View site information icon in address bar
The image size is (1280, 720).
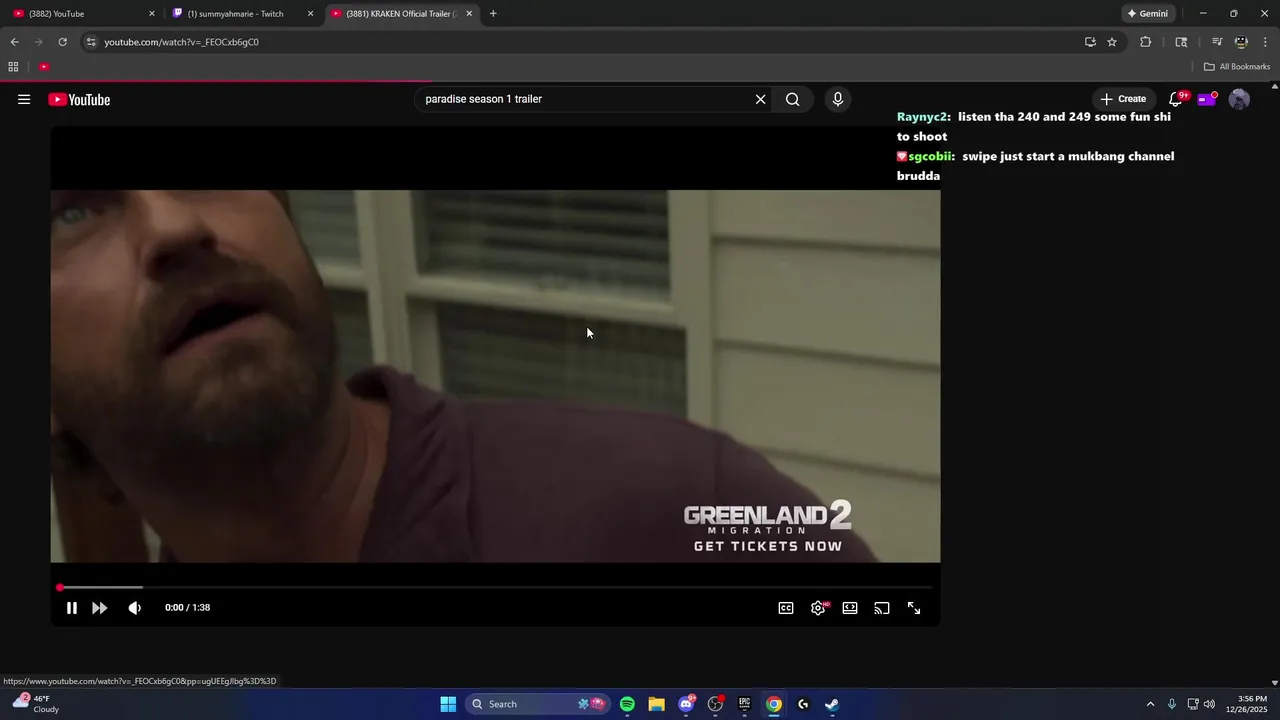click(x=91, y=42)
